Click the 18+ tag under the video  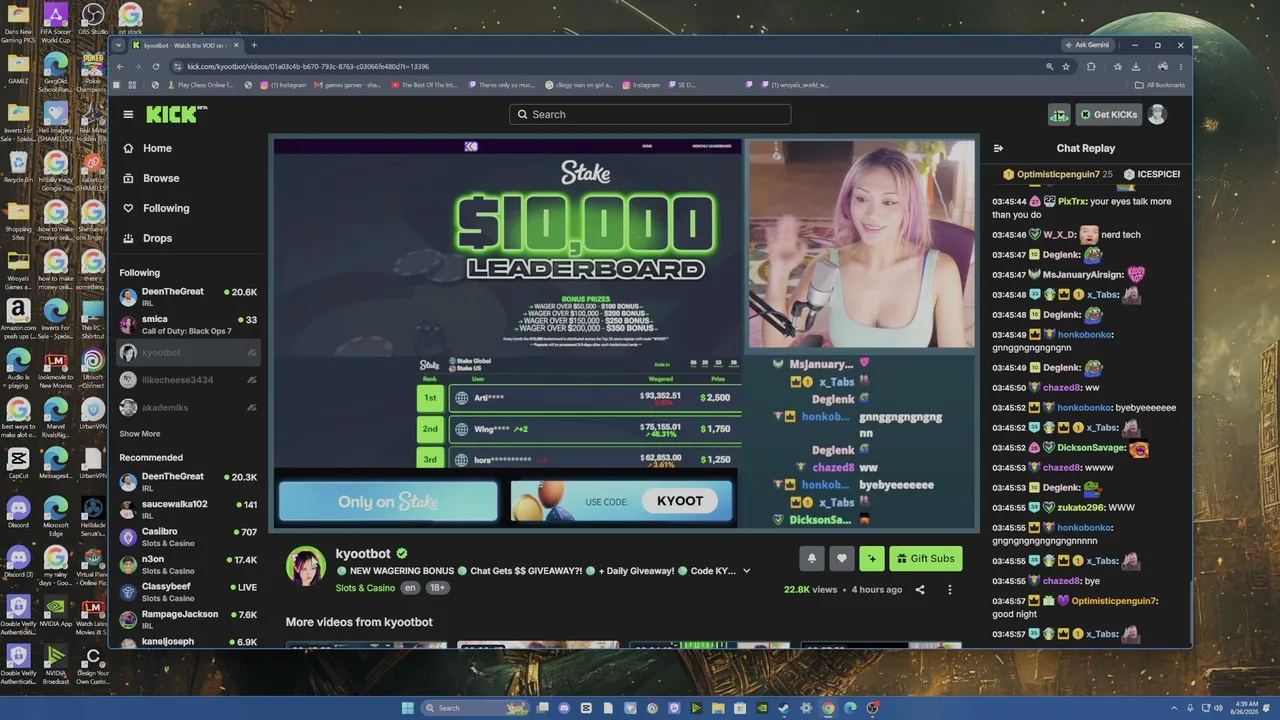point(437,588)
